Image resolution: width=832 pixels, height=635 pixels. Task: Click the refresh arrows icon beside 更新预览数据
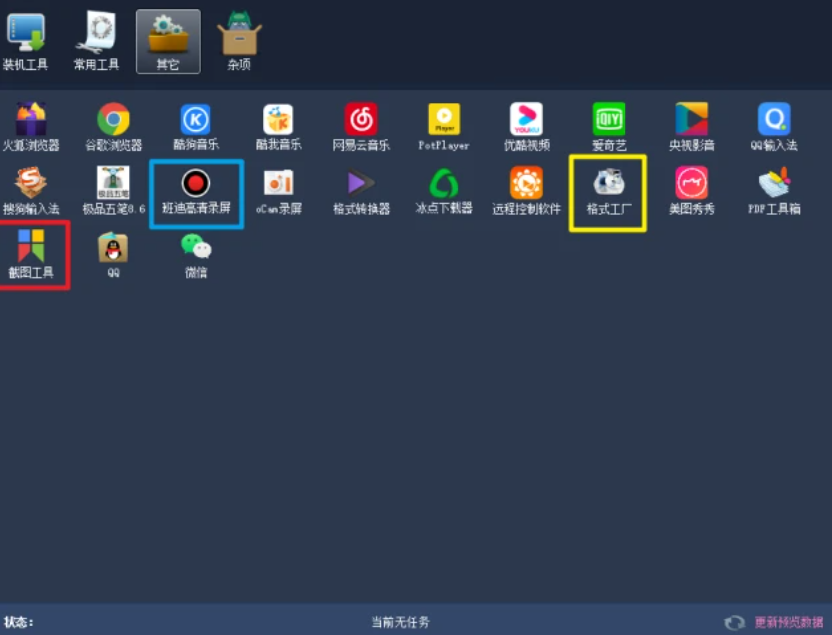(735, 622)
